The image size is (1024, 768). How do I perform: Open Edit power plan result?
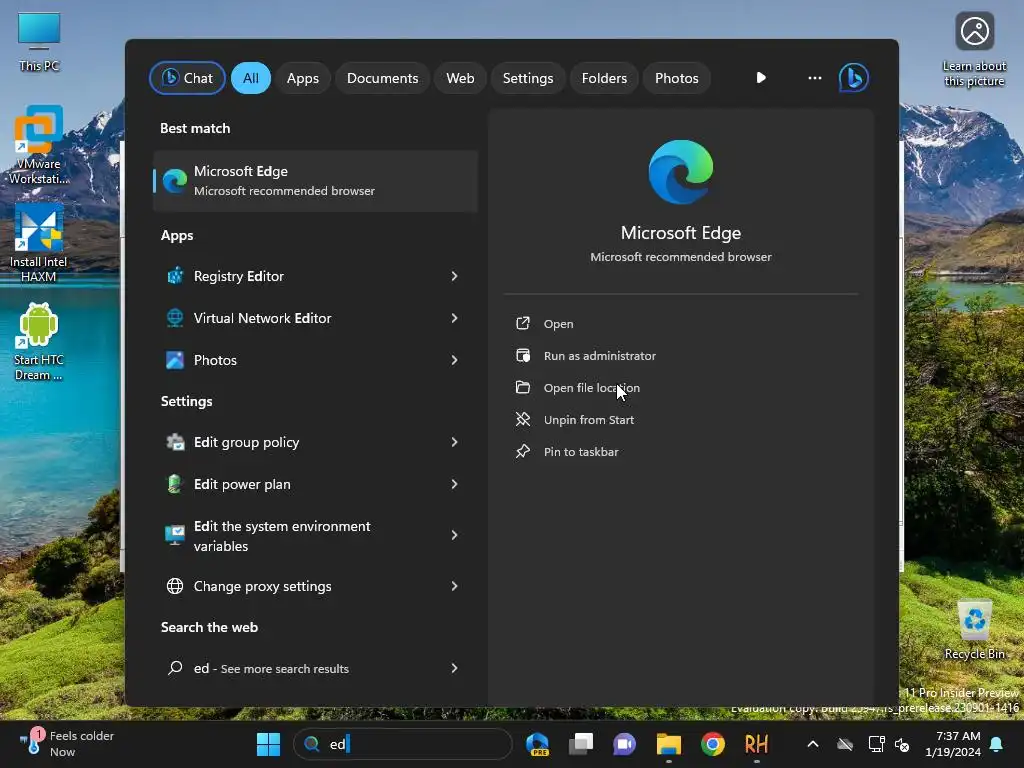[x=315, y=484]
